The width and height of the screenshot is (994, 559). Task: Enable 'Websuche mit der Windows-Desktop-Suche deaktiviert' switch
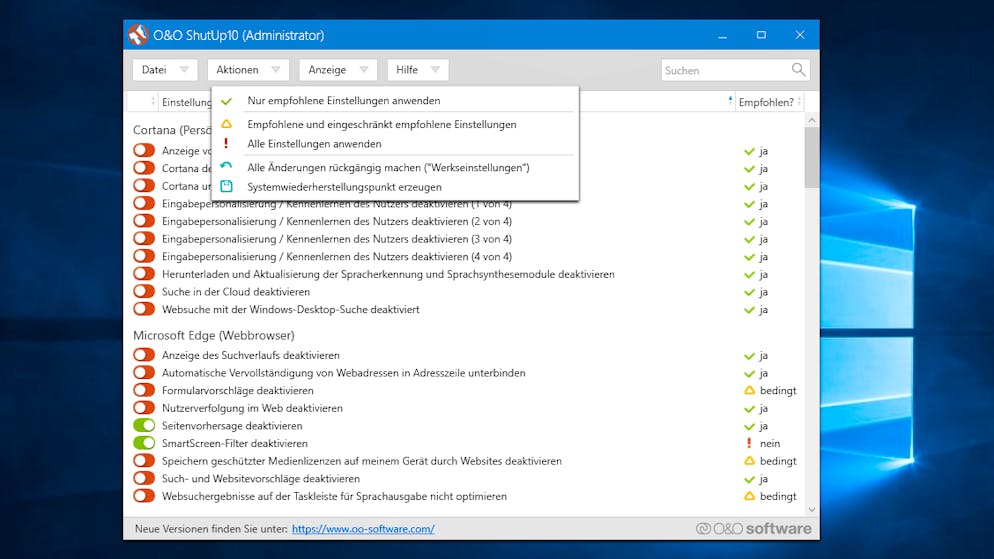point(144,309)
